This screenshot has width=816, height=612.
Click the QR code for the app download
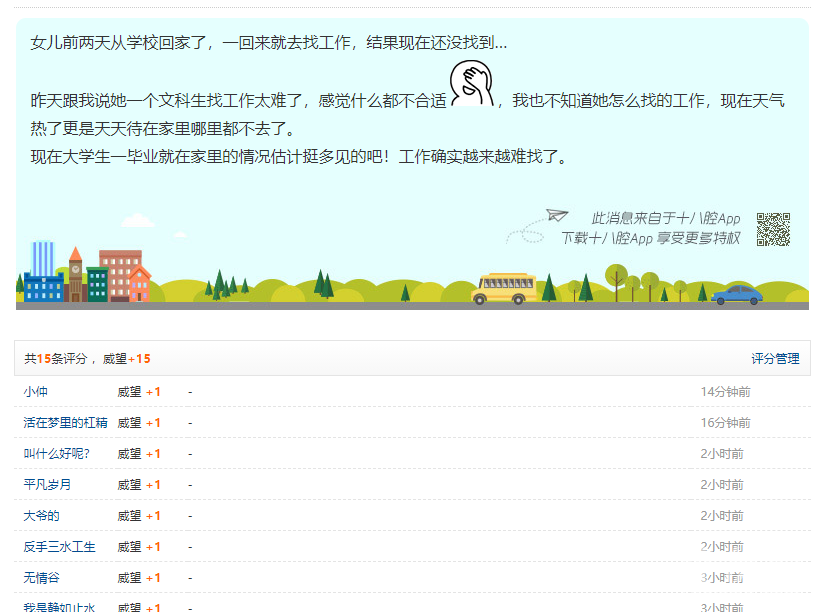pyautogui.click(x=773, y=230)
